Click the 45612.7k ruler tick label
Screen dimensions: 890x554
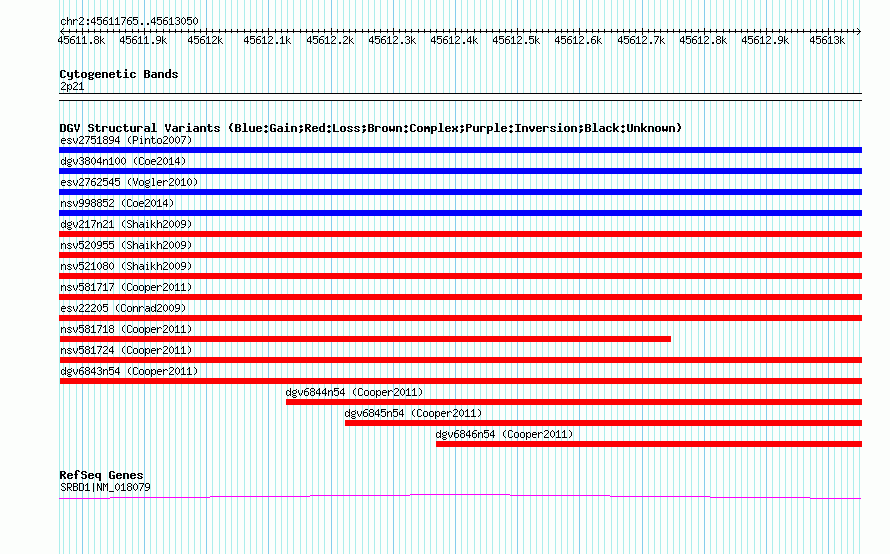tap(641, 40)
